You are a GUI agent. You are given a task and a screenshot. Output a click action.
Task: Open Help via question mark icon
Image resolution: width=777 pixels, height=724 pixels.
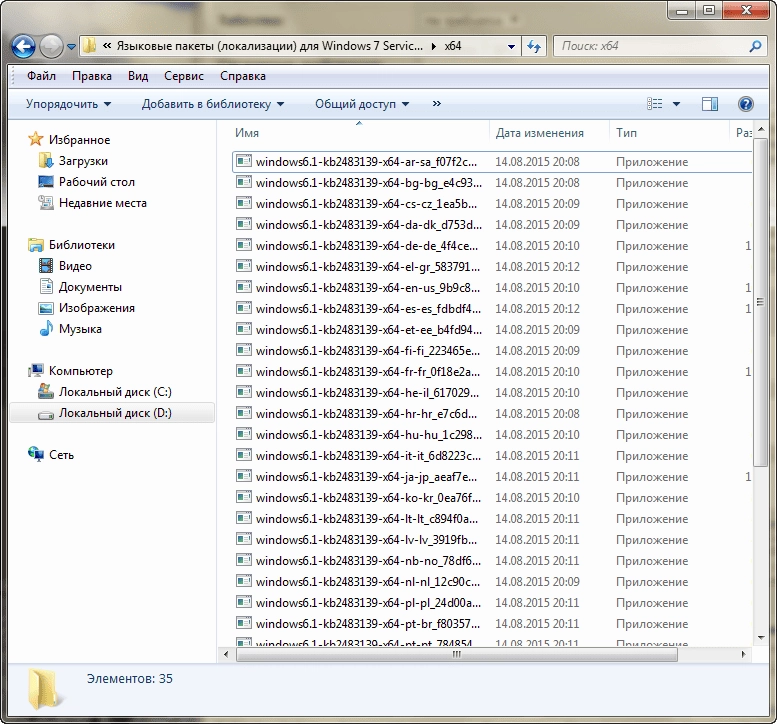746,104
